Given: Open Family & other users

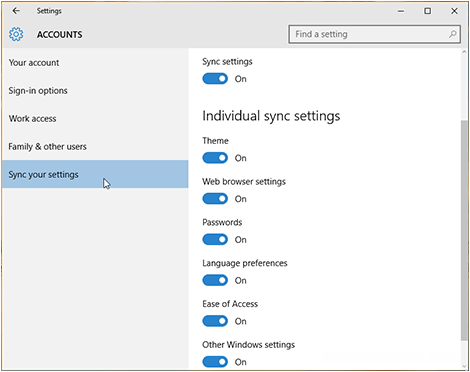Looking at the screenshot, I should point(95,147).
